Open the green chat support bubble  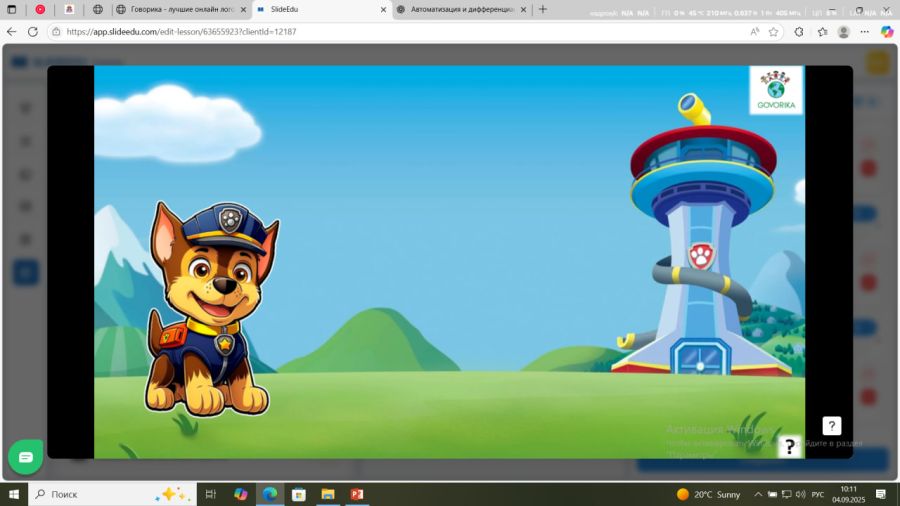point(26,457)
